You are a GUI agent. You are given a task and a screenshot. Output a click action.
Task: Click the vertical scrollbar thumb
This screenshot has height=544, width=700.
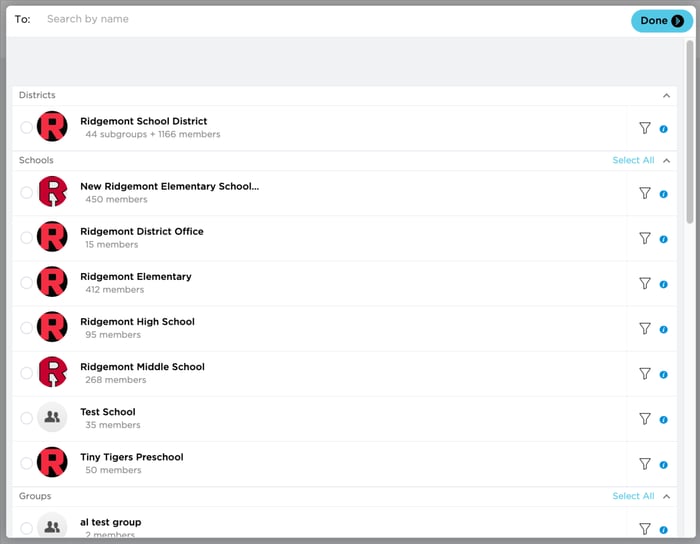(690, 132)
